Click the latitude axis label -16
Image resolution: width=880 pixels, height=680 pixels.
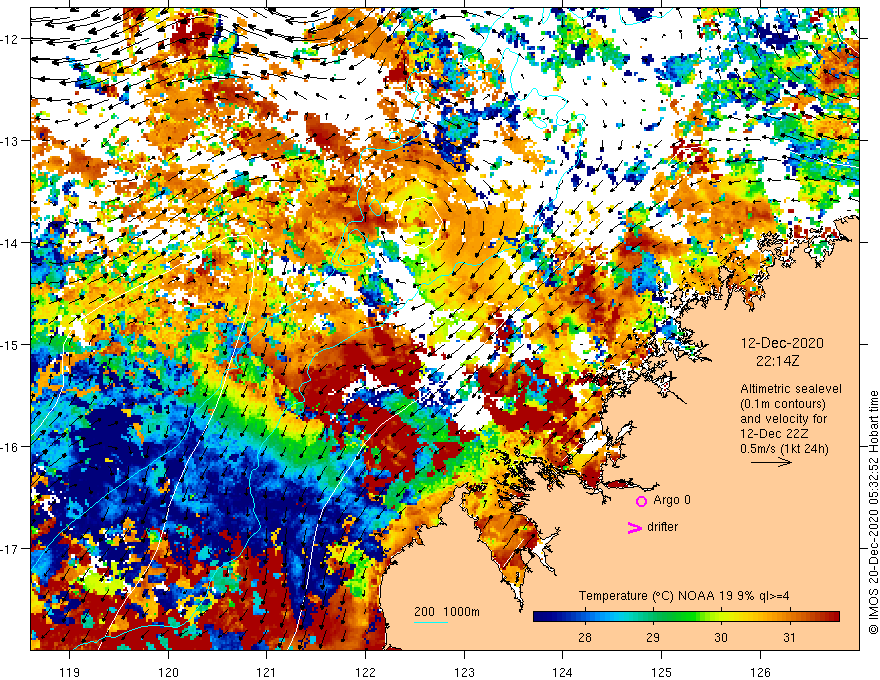(11, 447)
